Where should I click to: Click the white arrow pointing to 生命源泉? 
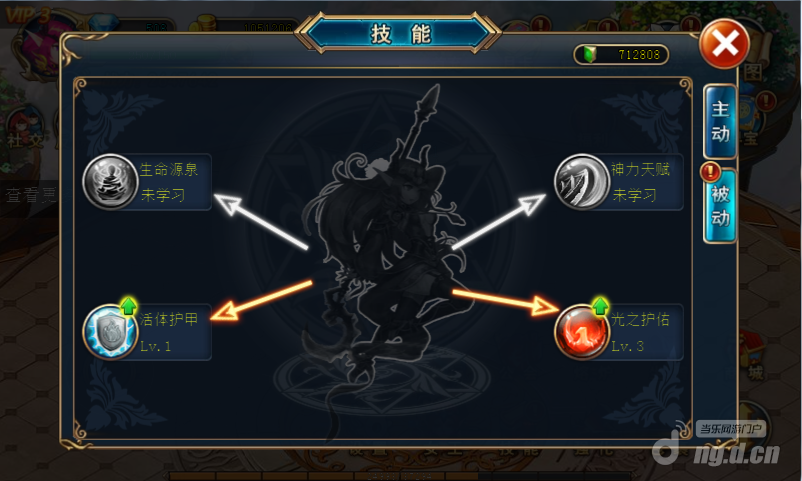(261, 222)
